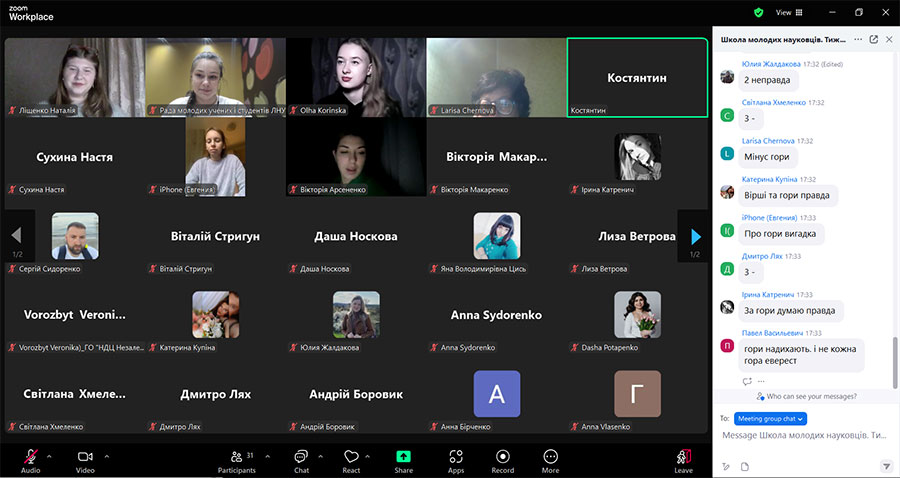Click the send message arrow icon
Image resolution: width=900 pixels, height=478 pixels.
tap(886, 466)
